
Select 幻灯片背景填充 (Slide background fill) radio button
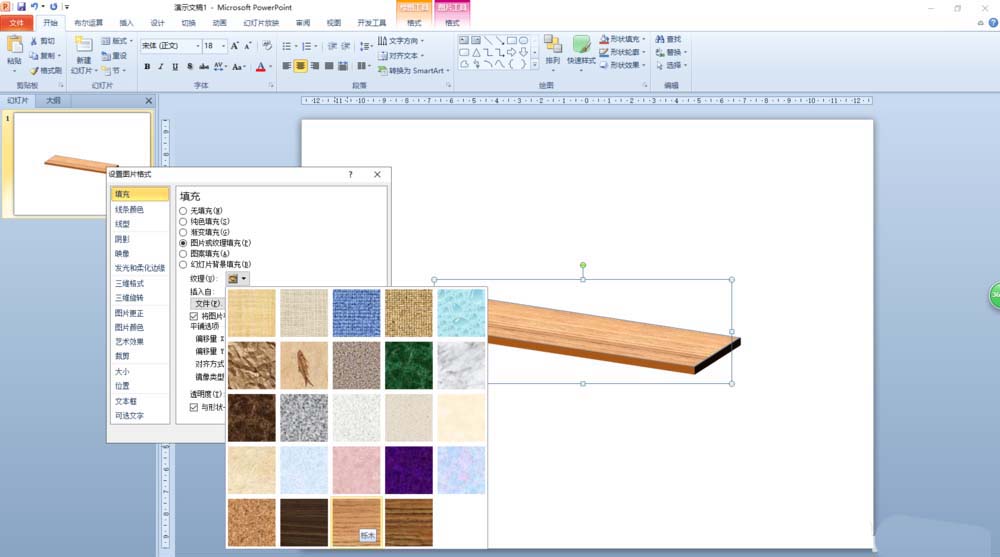[x=183, y=264]
